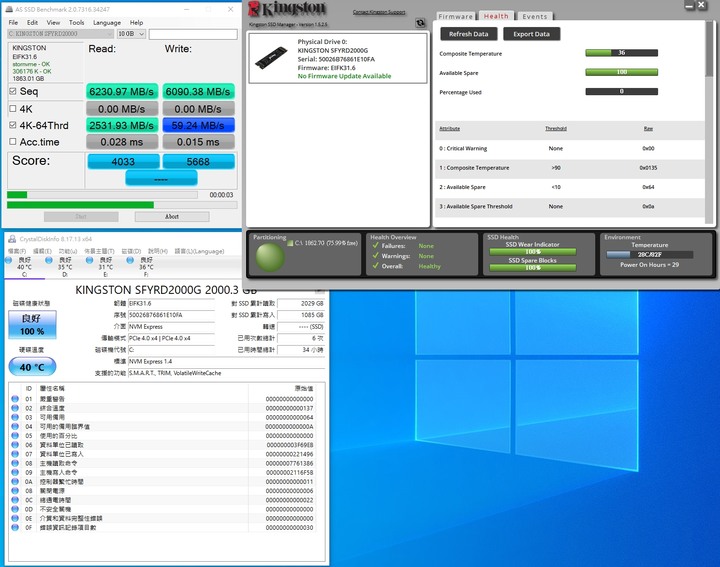The image size is (720, 567).
Task: Click status dot for attribute 03 row
Action: point(15,417)
